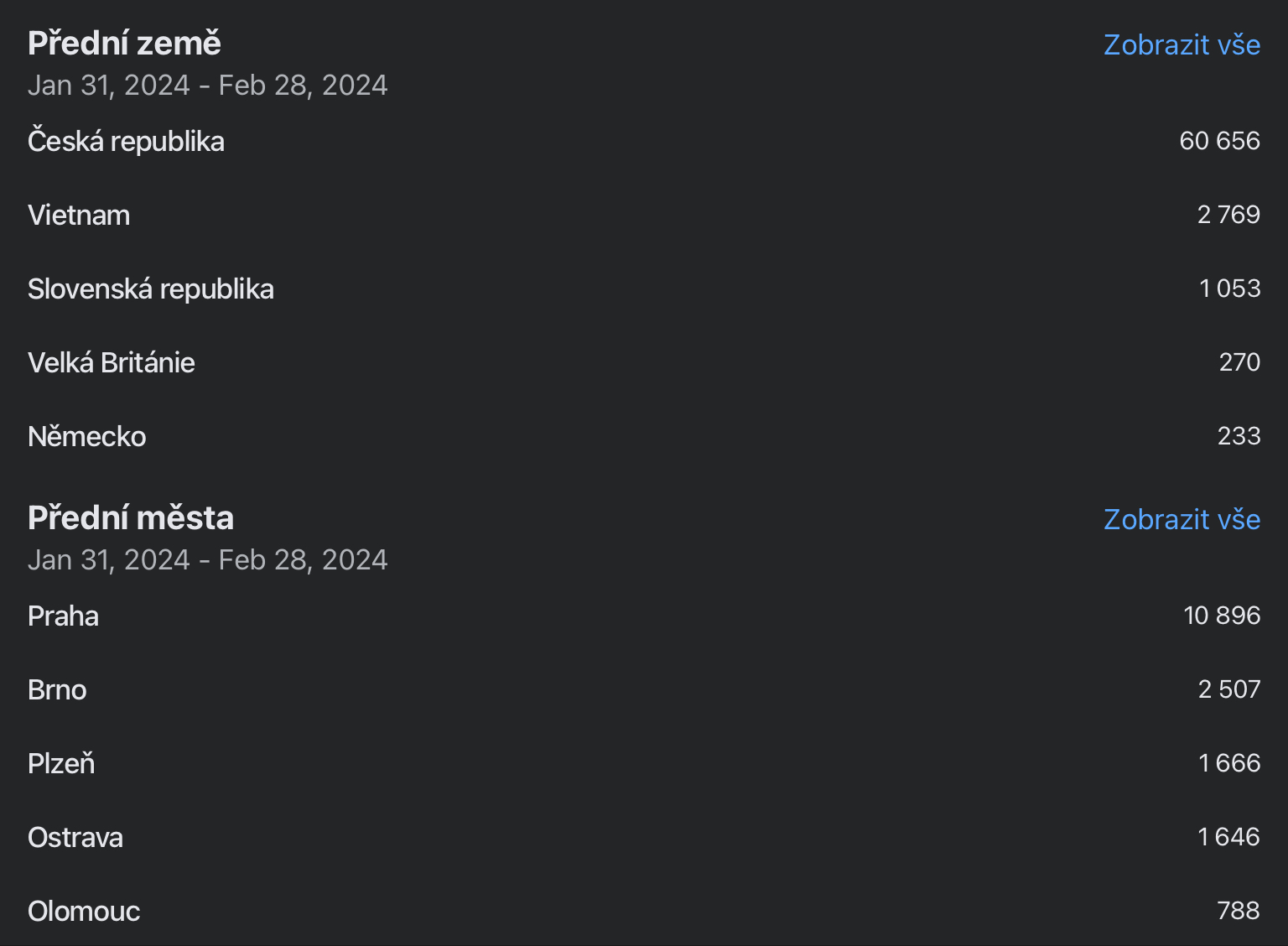This screenshot has width=1288, height=946.
Task: Open Zobrazit vše for Přední země
Action: [1182, 44]
